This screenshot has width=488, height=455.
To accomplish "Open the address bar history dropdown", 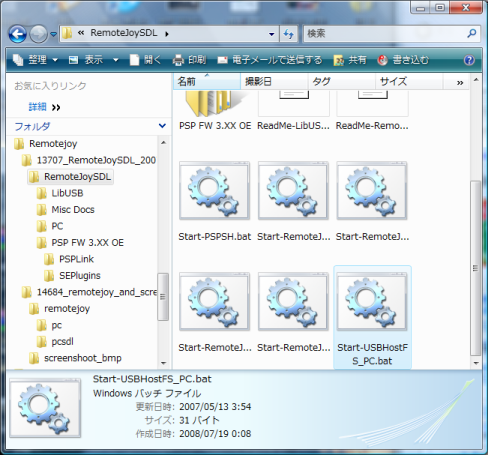I will pyautogui.click(x=272, y=34).
